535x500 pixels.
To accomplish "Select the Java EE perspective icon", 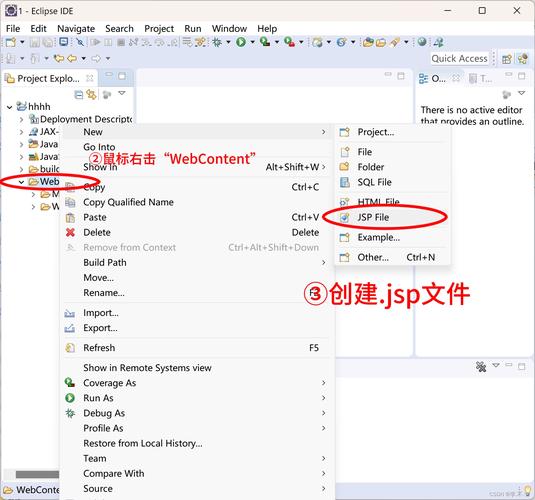I will tap(522, 59).
